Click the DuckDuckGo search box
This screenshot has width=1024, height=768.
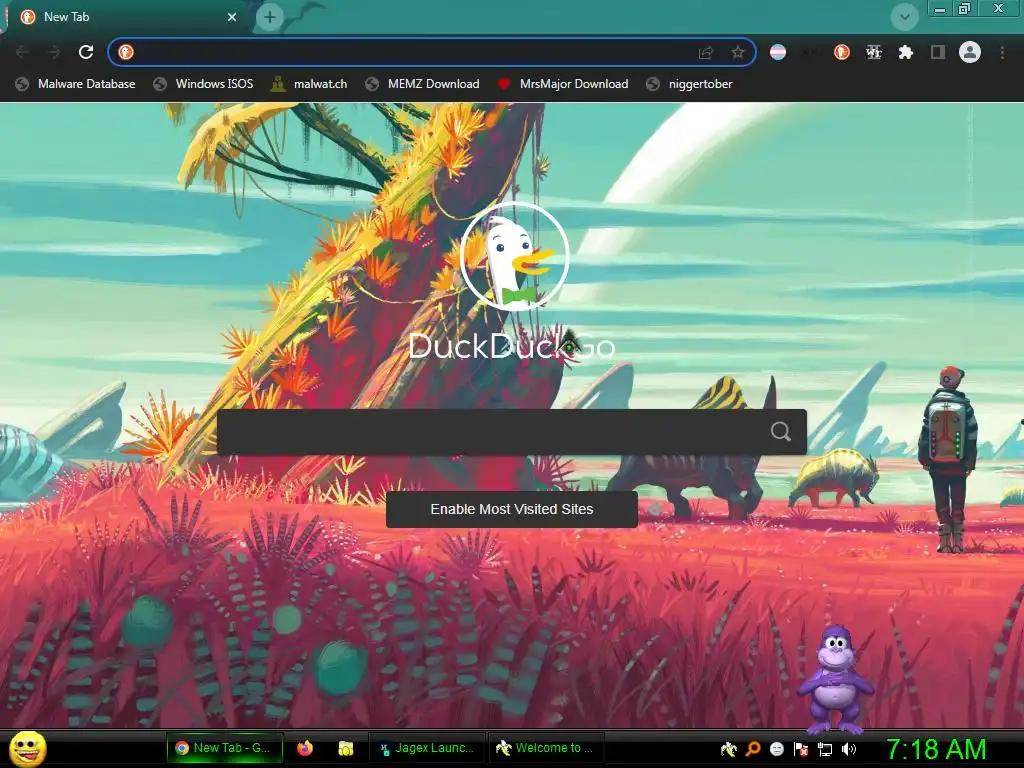[512, 432]
